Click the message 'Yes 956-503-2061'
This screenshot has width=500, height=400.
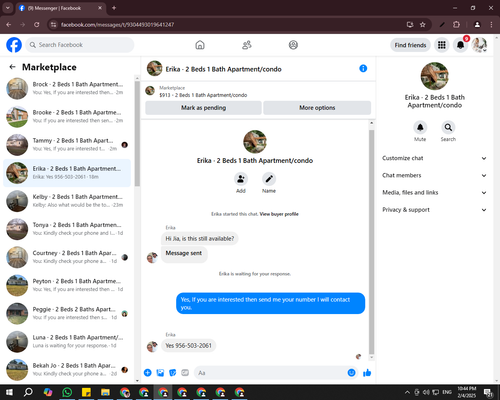(x=188, y=346)
